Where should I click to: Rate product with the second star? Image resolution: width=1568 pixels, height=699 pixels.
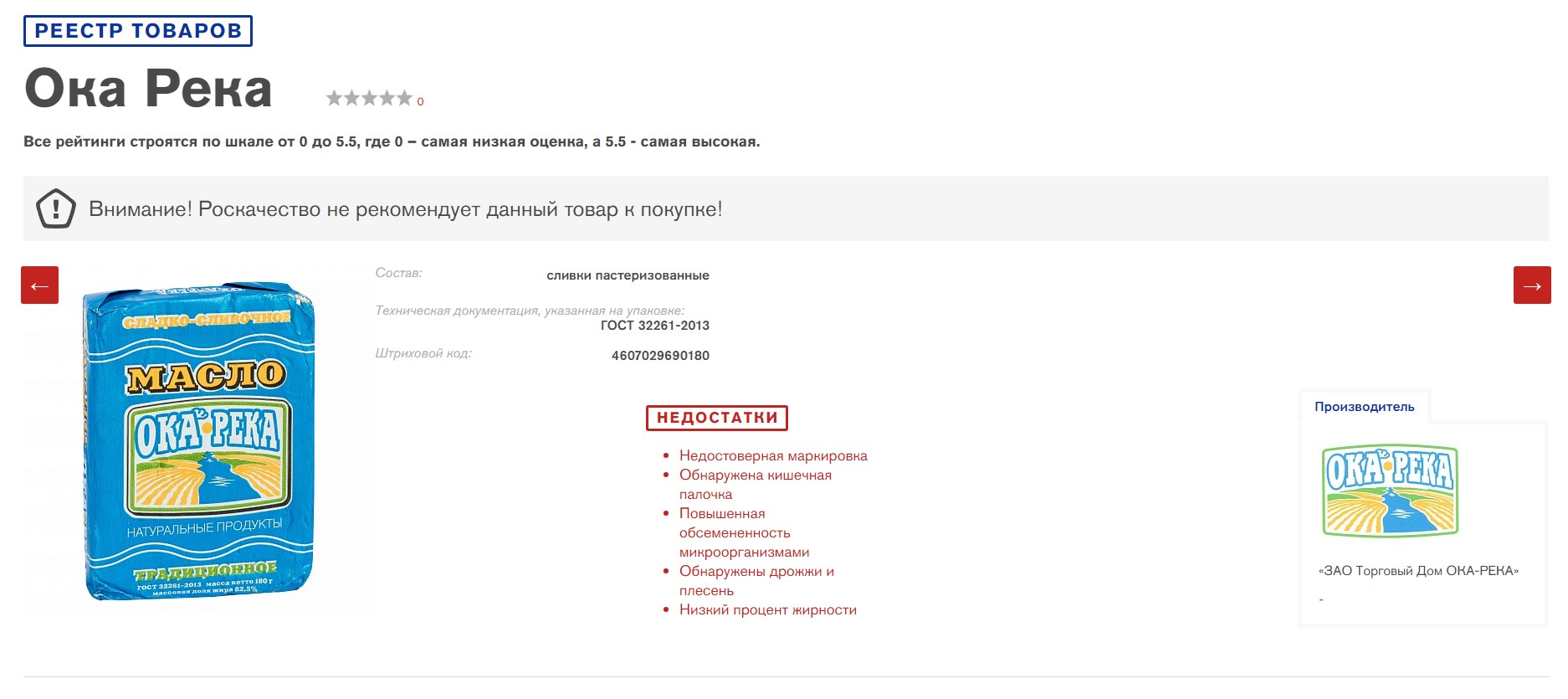point(352,98)
